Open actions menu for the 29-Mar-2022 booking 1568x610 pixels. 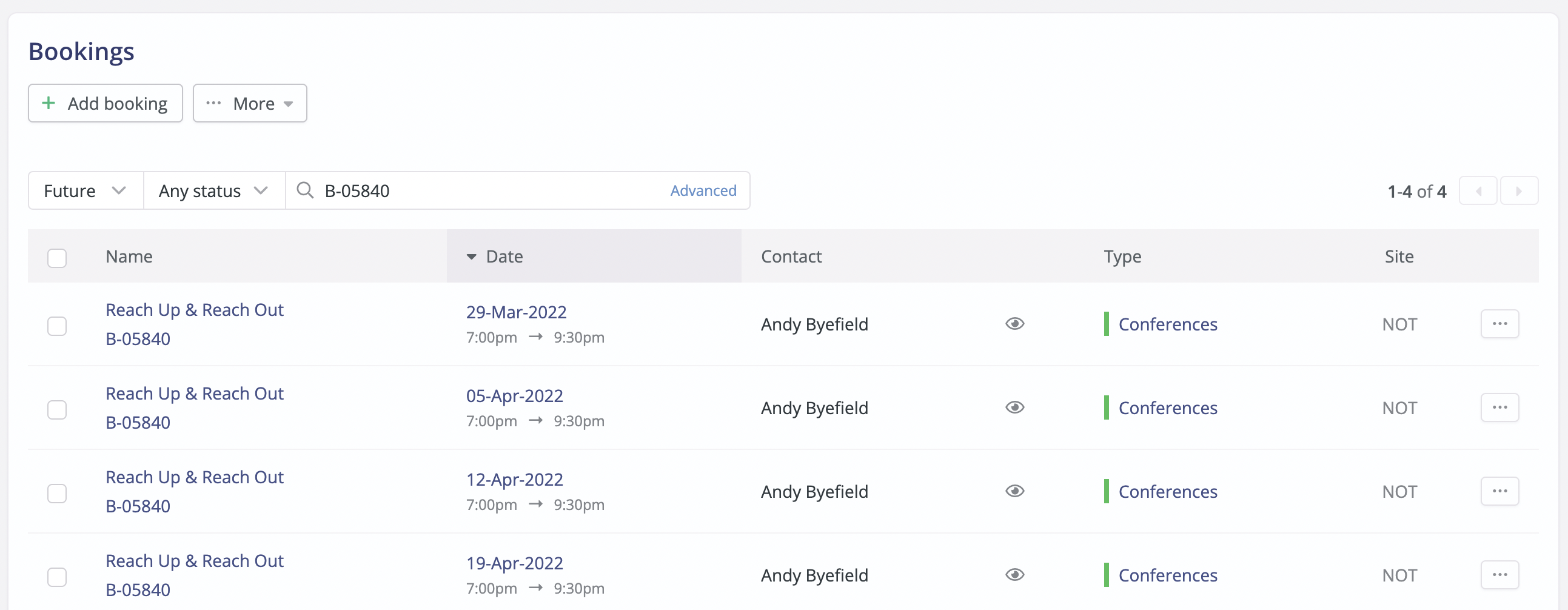click(1500, 323)
